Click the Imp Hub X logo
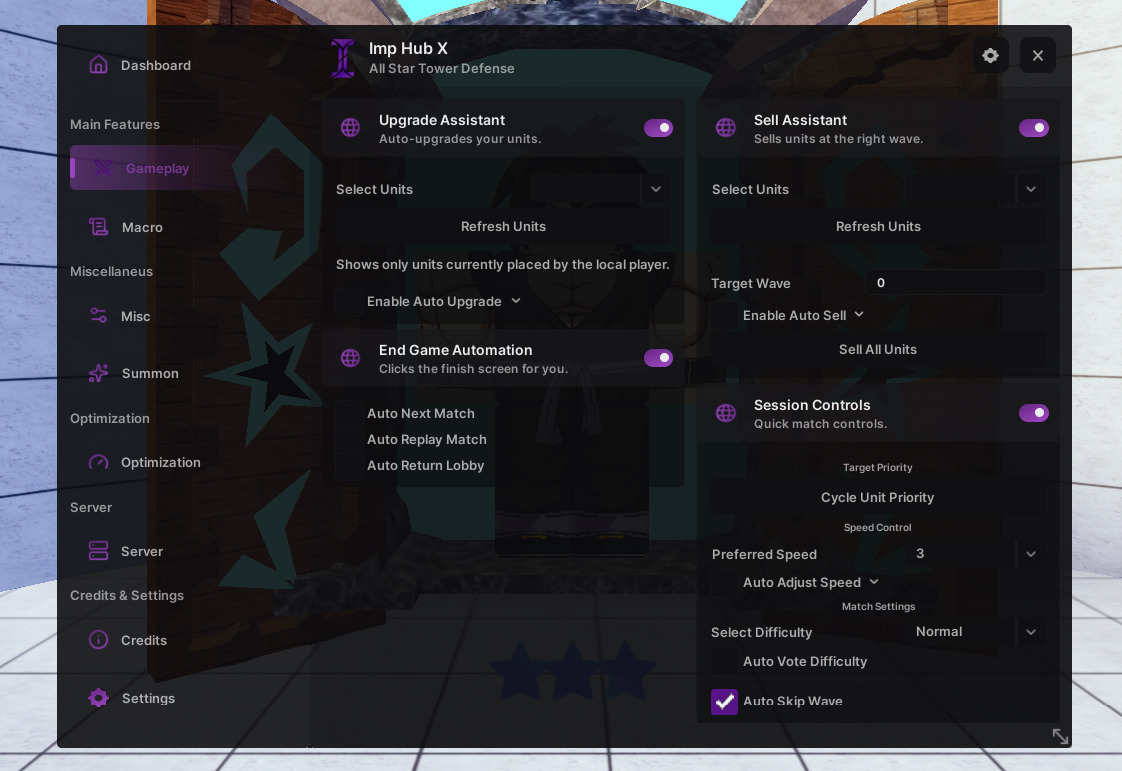 [343, 58]
